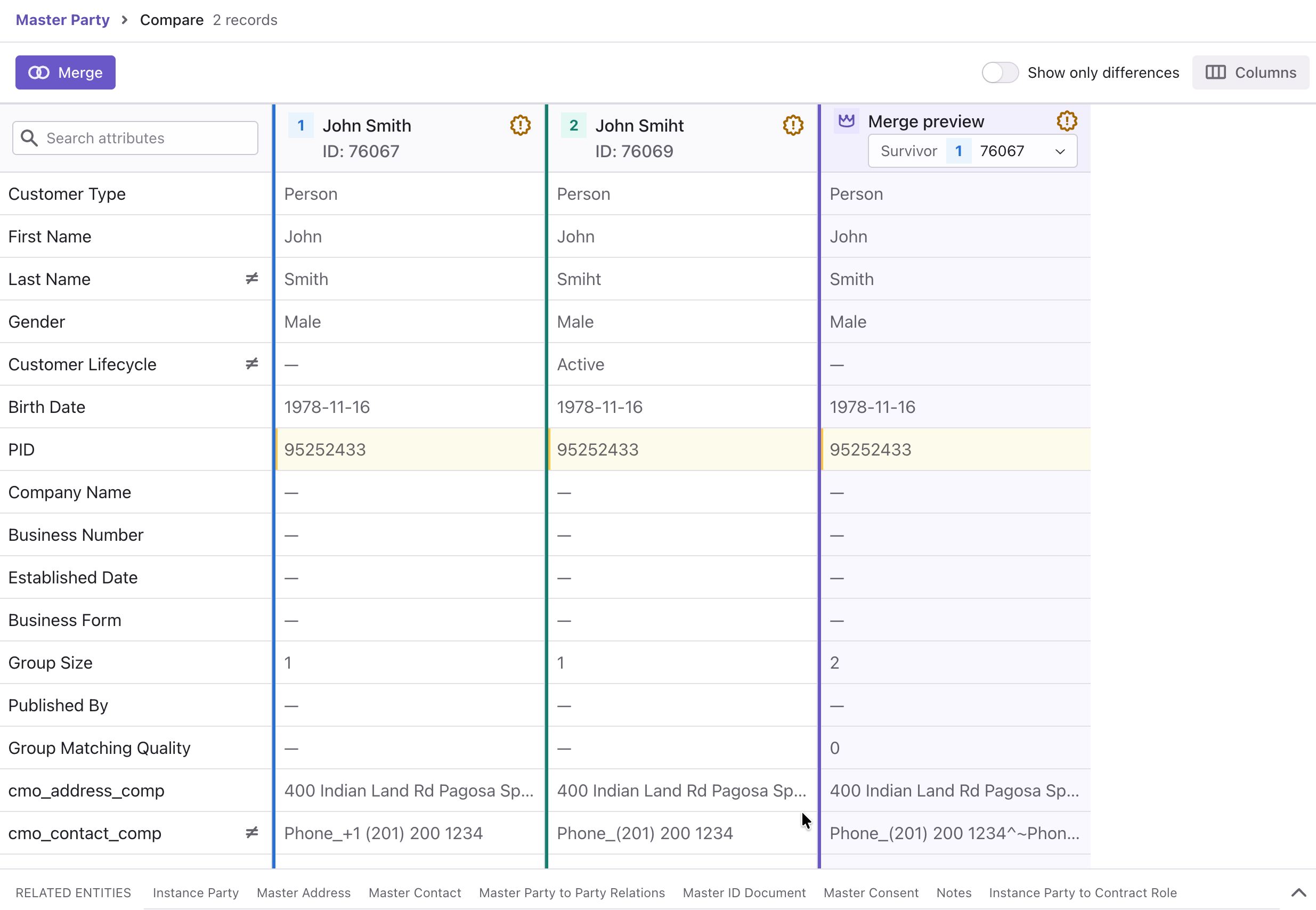Focus the Search attributes field

(x=135, y=138)
